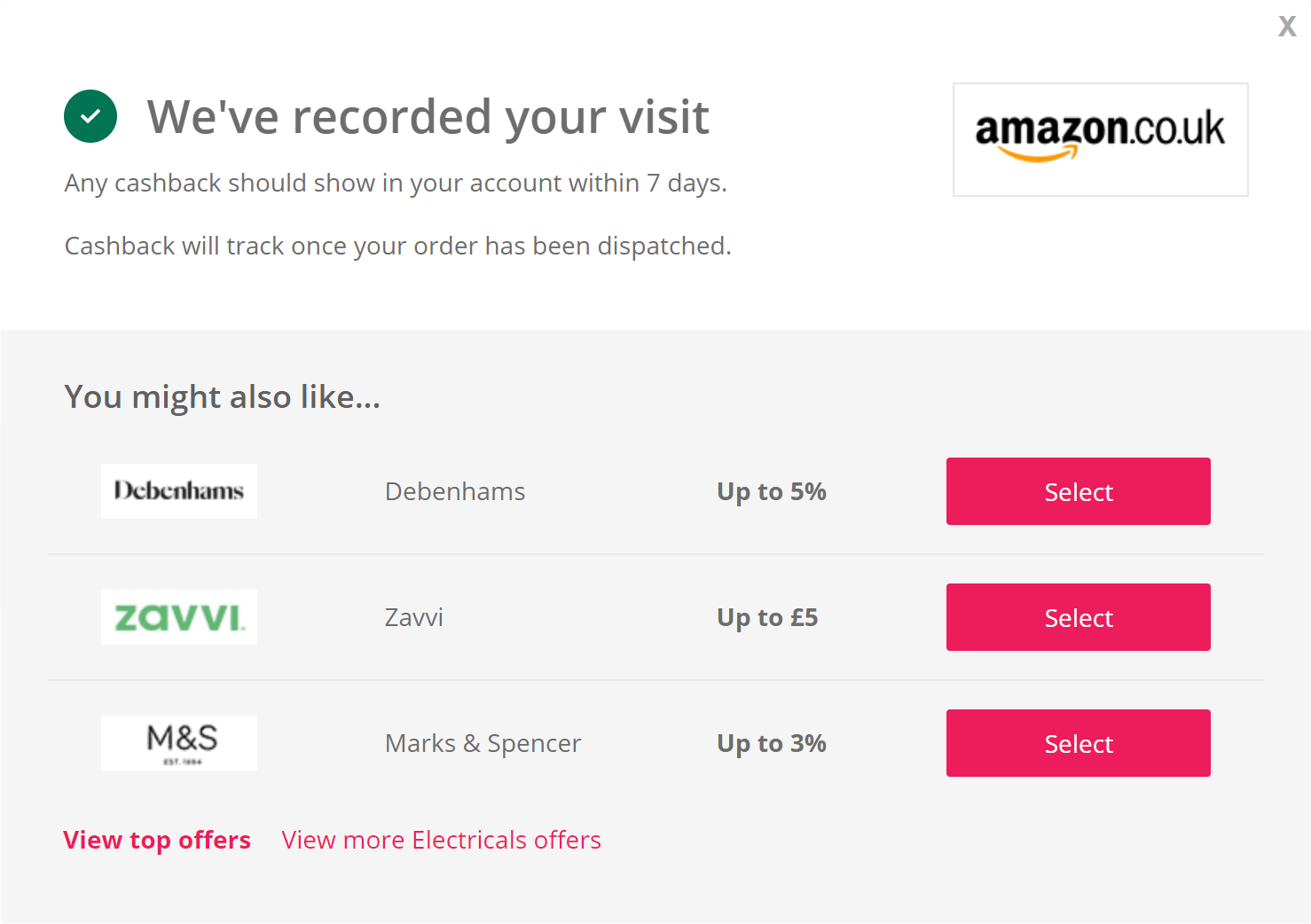Open View top offers
This screenshot has width=1311, height=924.
coord(157,840)
